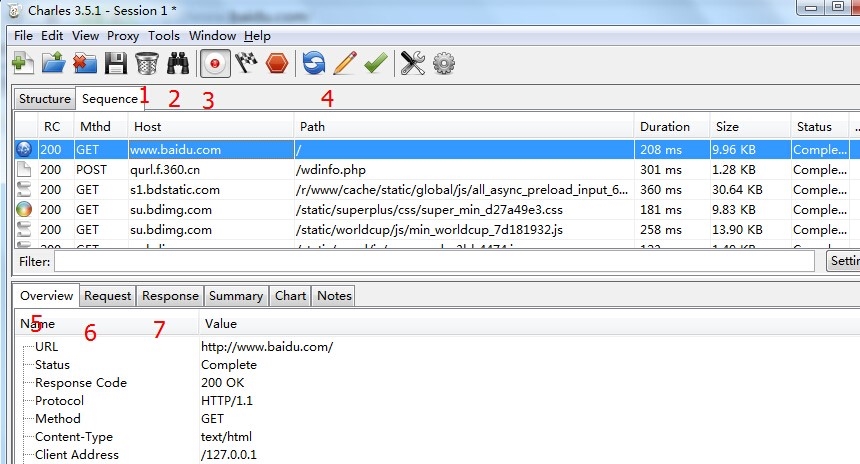Screen dimensions: 860x464
Task: Click the http://www.baidu.com/ URL value
Action: 267,347
